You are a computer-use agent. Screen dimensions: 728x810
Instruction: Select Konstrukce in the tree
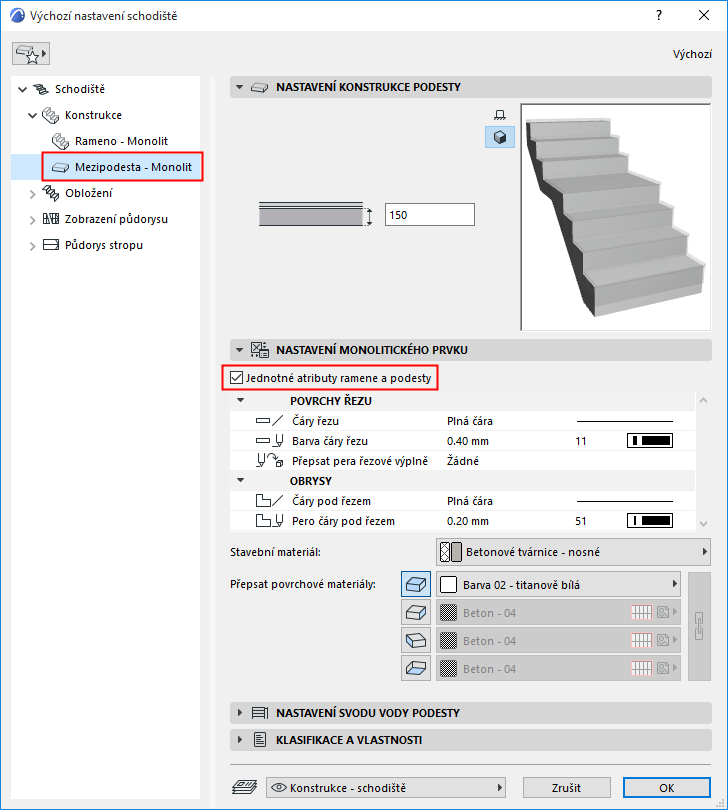click(x=93, y=115)
